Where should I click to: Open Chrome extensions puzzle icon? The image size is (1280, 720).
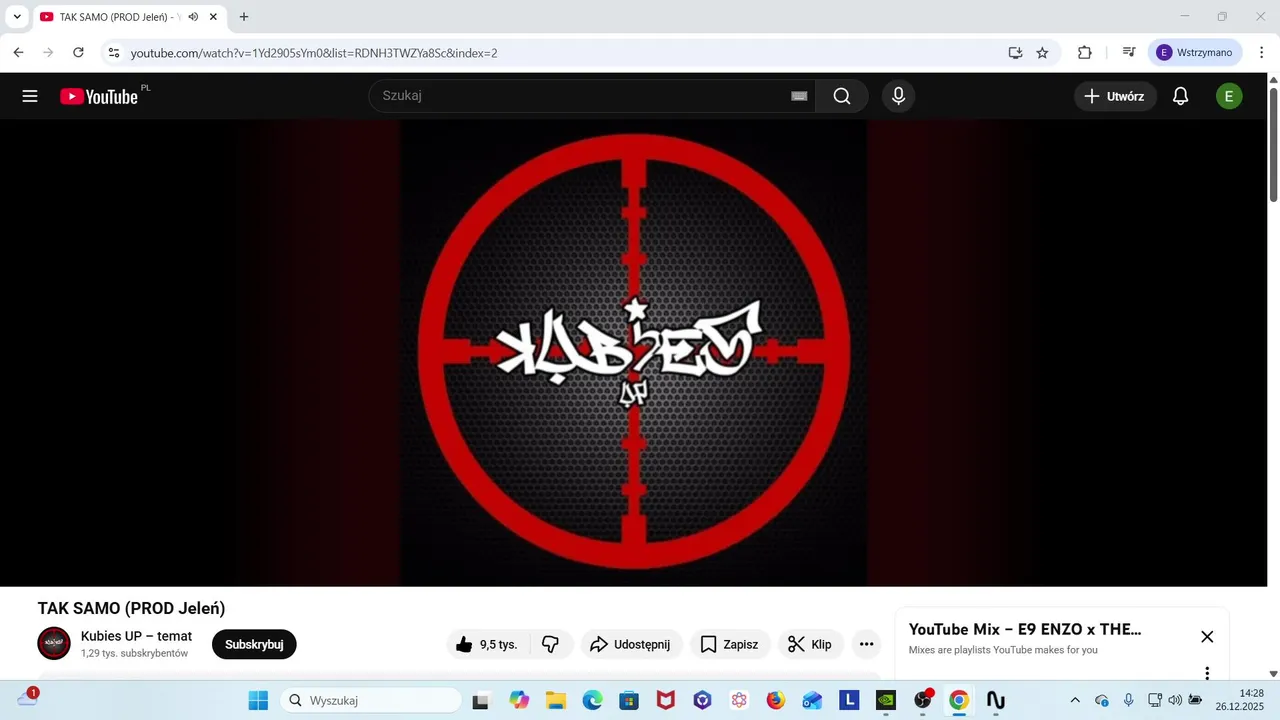point(1084,53)
